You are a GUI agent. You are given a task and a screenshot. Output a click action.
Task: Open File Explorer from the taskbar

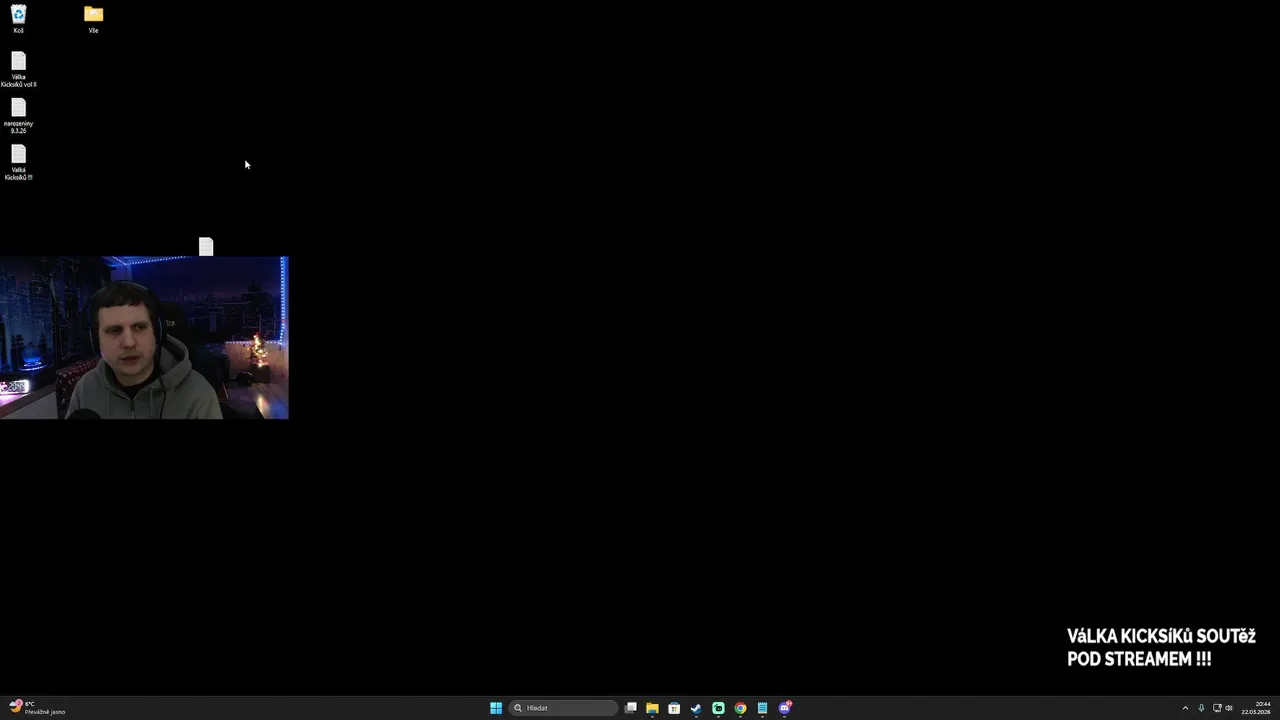click(x=652, y=708)
